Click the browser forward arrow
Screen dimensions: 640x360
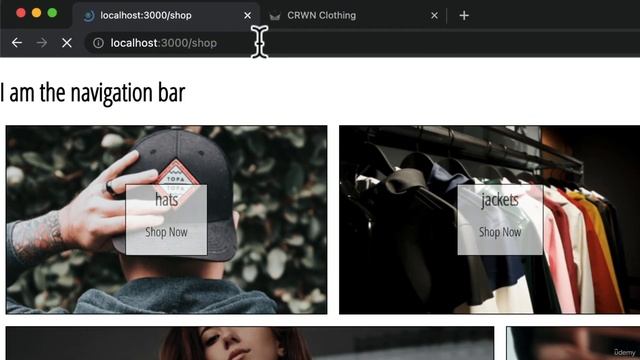(42, 42)
